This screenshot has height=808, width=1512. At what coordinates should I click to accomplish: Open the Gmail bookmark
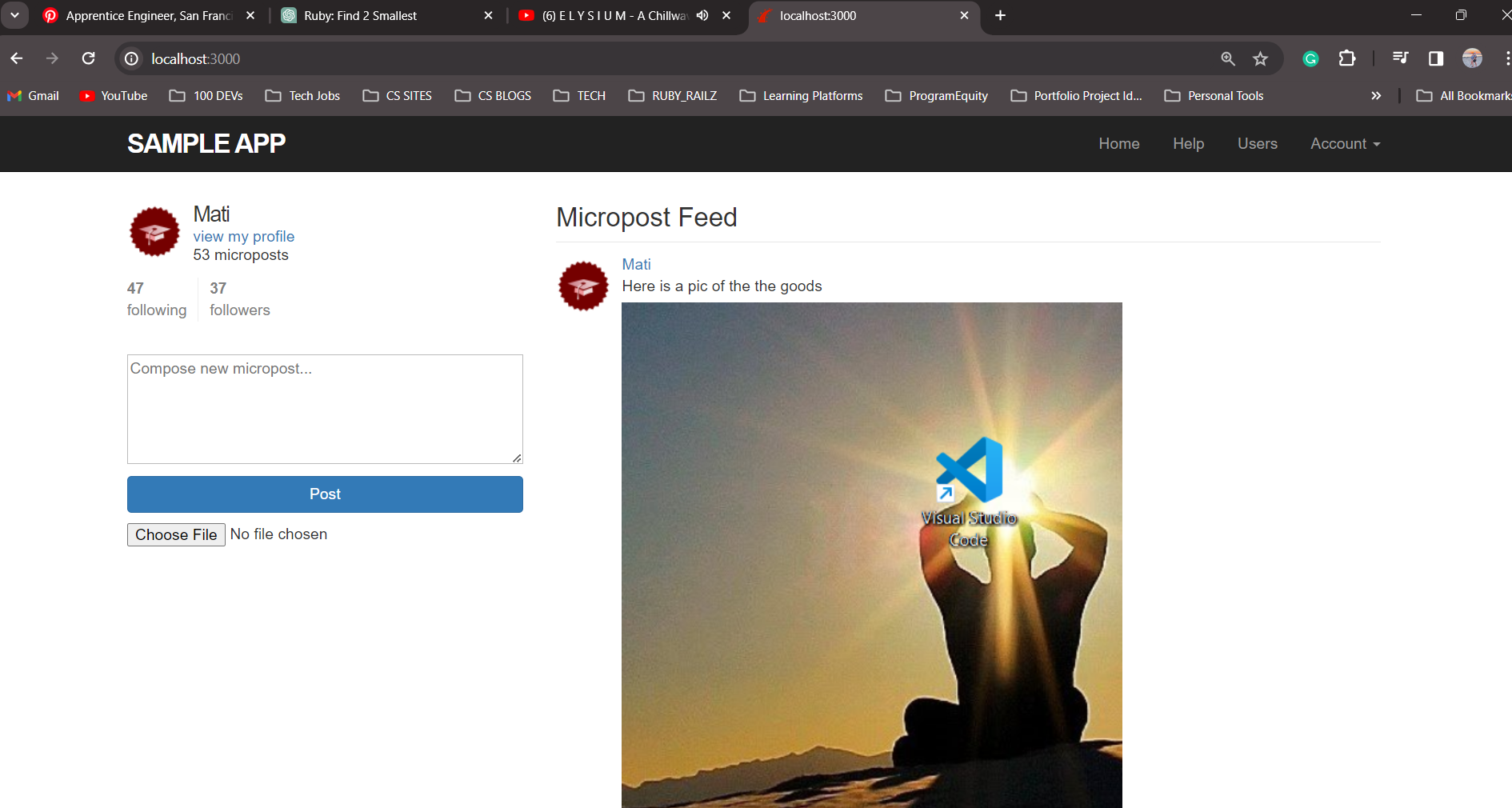[33, 95]
